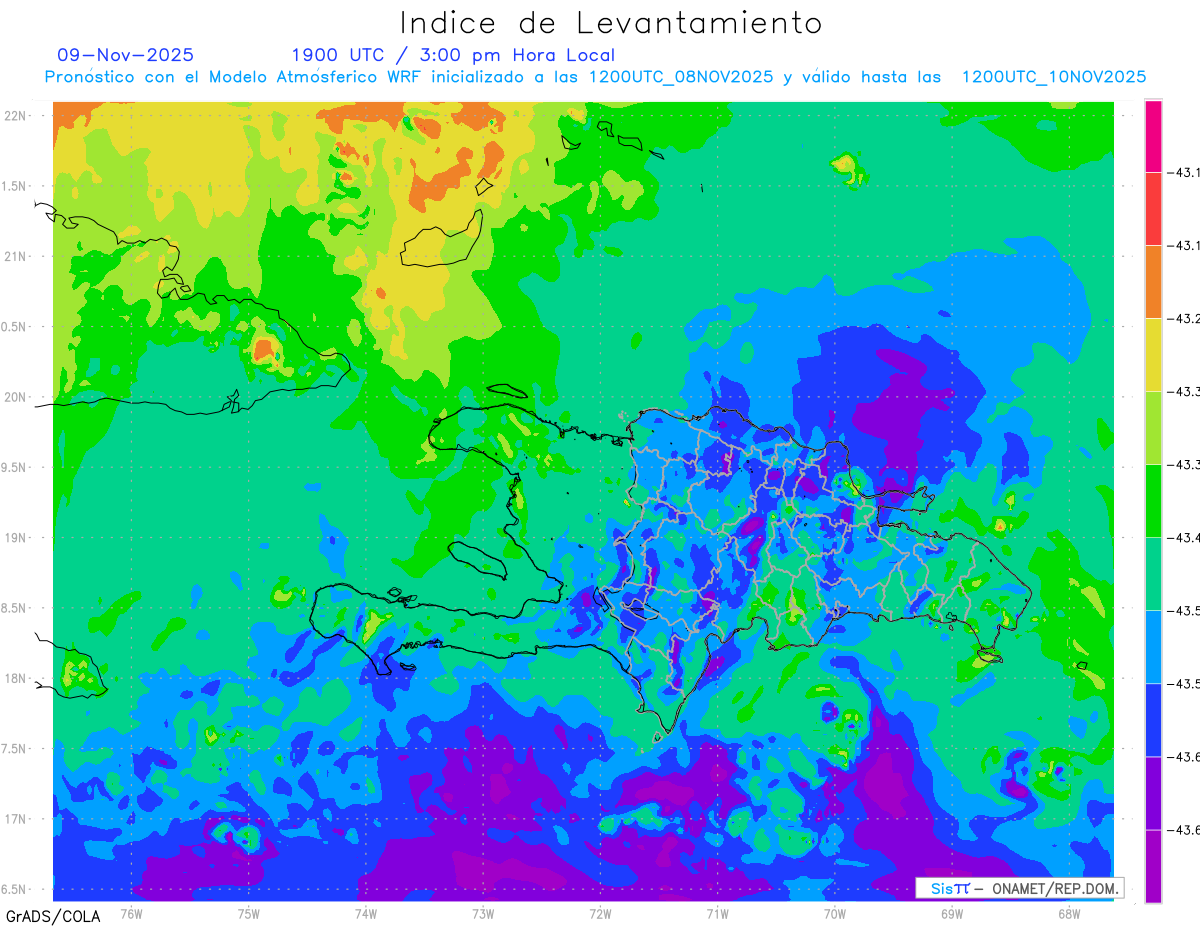Image resolution: width=1200 pixels, height=927 pixels.
Task: Click latitude label '22N'
Action: [x=16, y=116]
